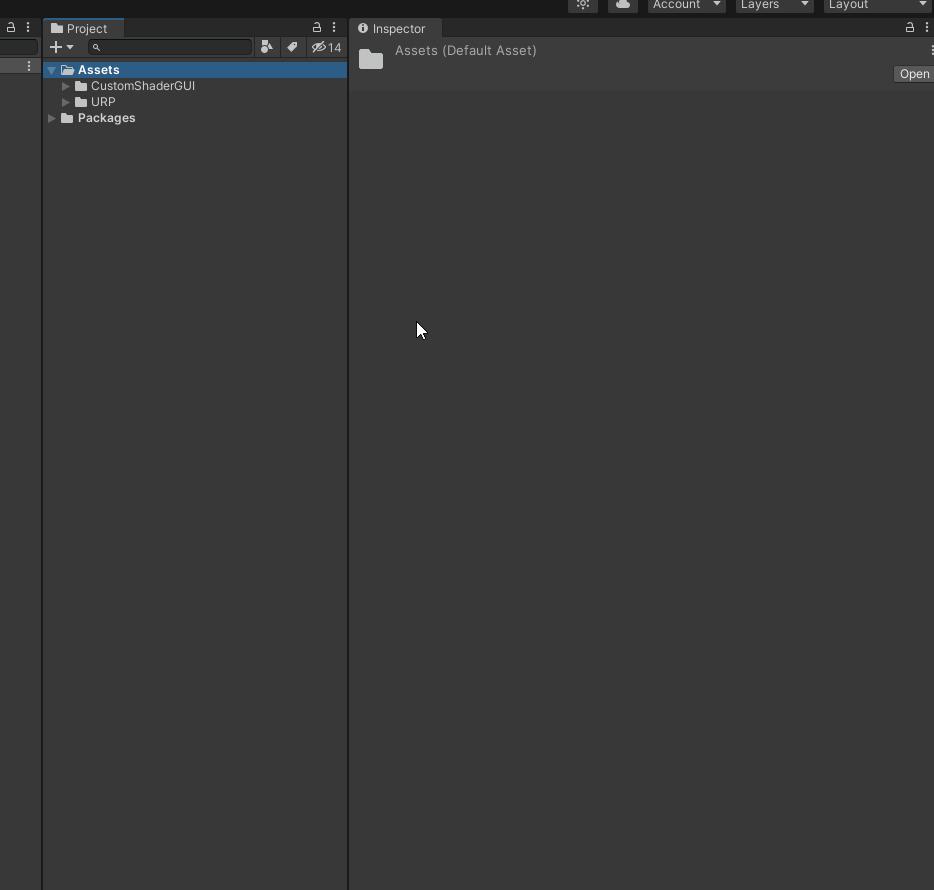Collapse the Assets root folder
The width and height of the screenshot is (934, 890).
[51, 69]
